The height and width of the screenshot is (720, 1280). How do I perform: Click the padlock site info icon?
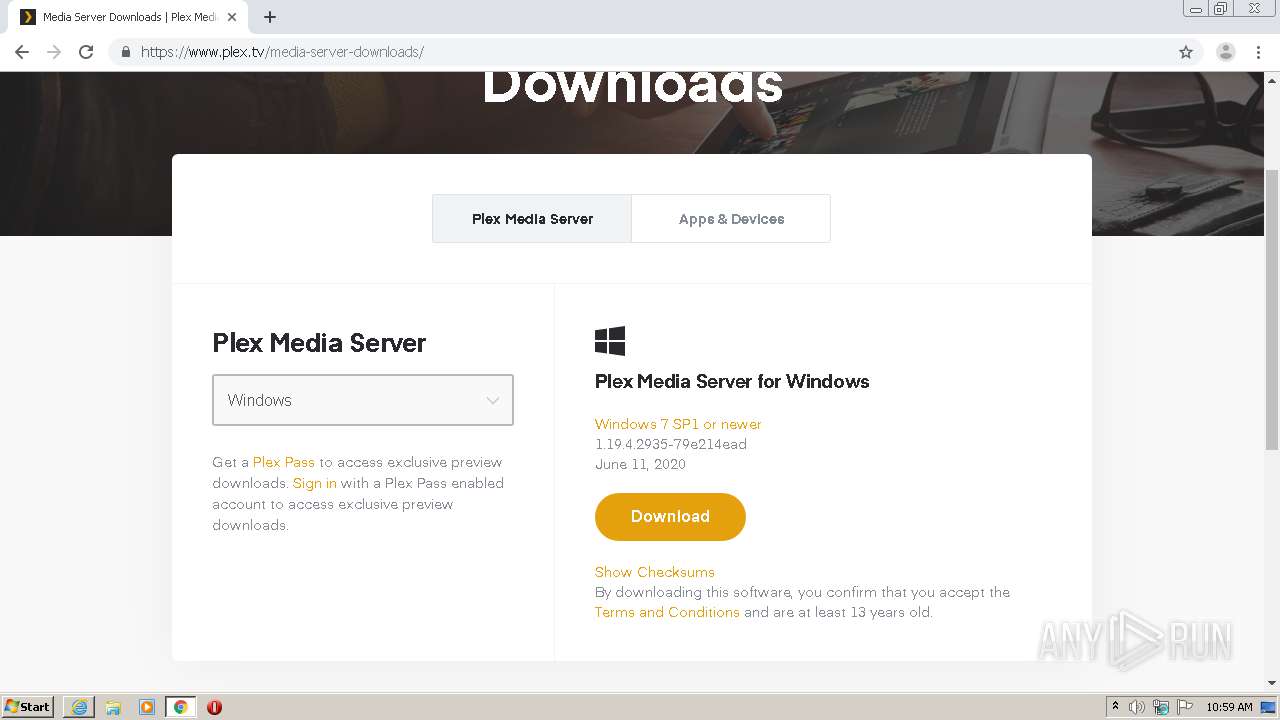[x=125, y=52]
